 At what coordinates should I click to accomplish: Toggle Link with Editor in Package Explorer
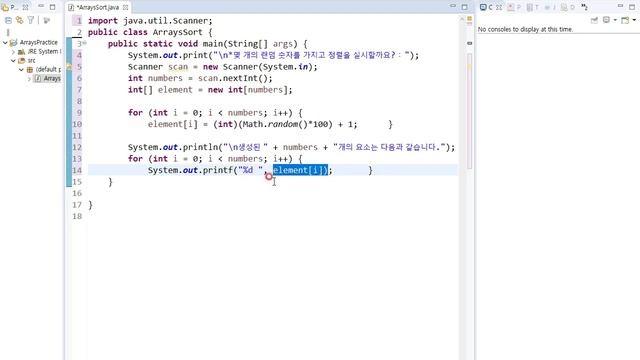coord(19,20)
